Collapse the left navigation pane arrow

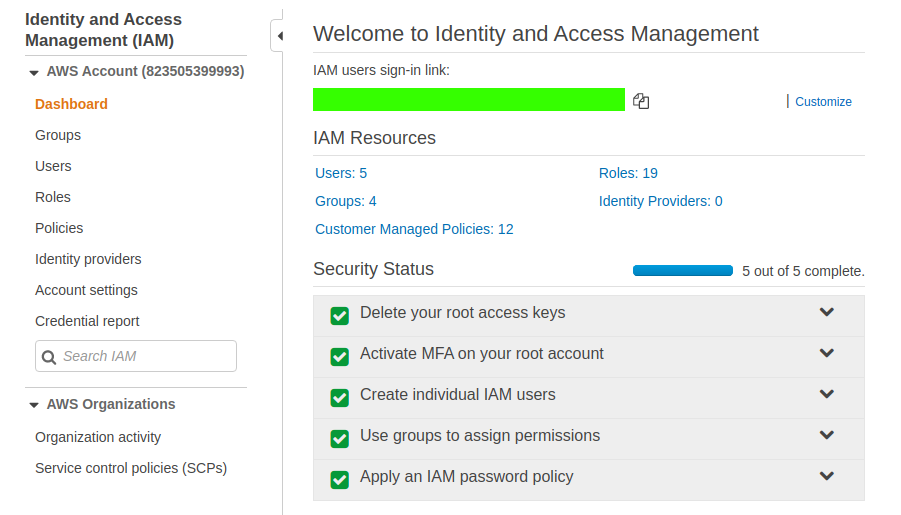[x=279, y=36]
